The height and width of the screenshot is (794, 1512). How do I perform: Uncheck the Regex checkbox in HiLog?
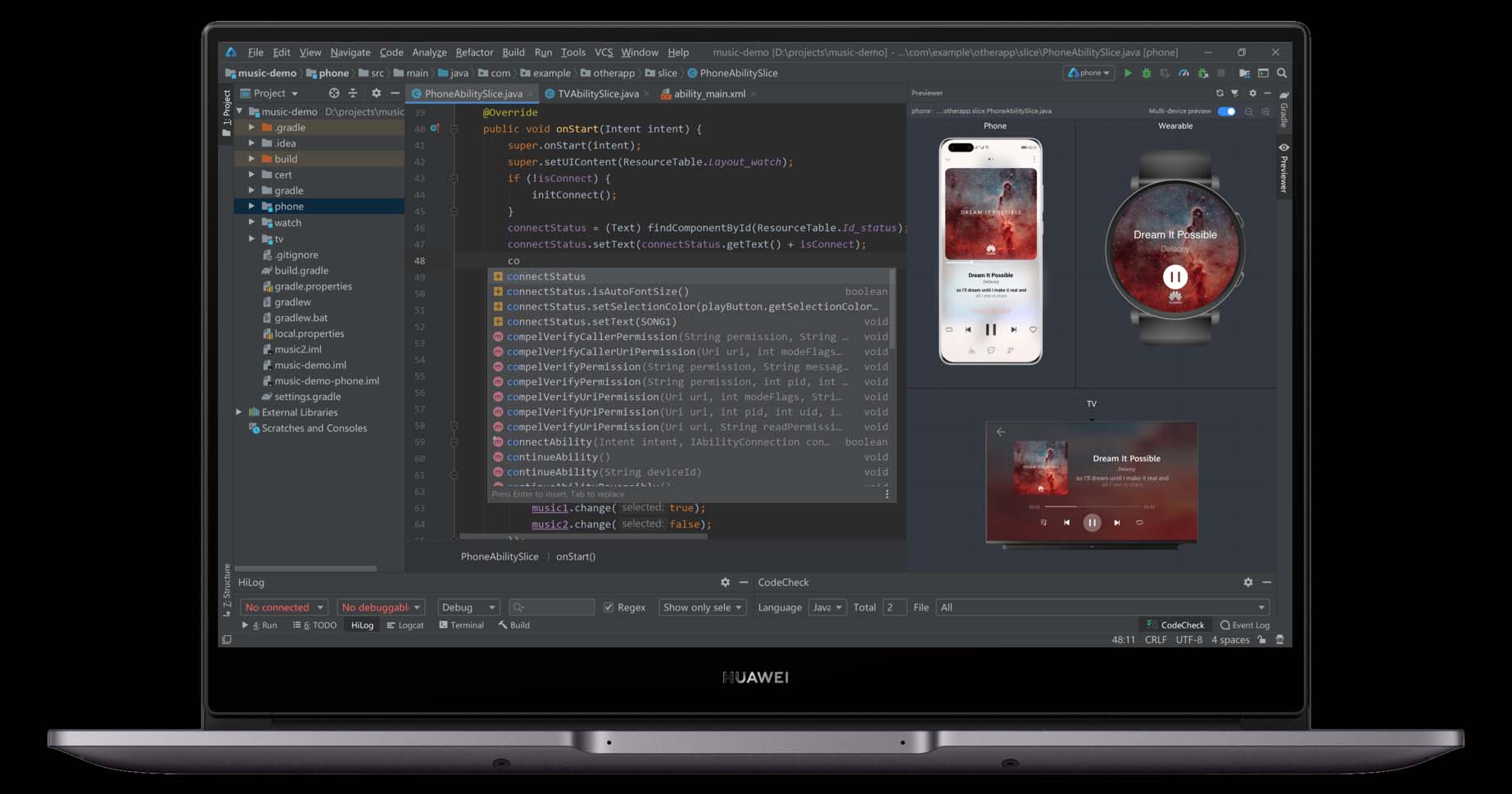tap(609, 607)
